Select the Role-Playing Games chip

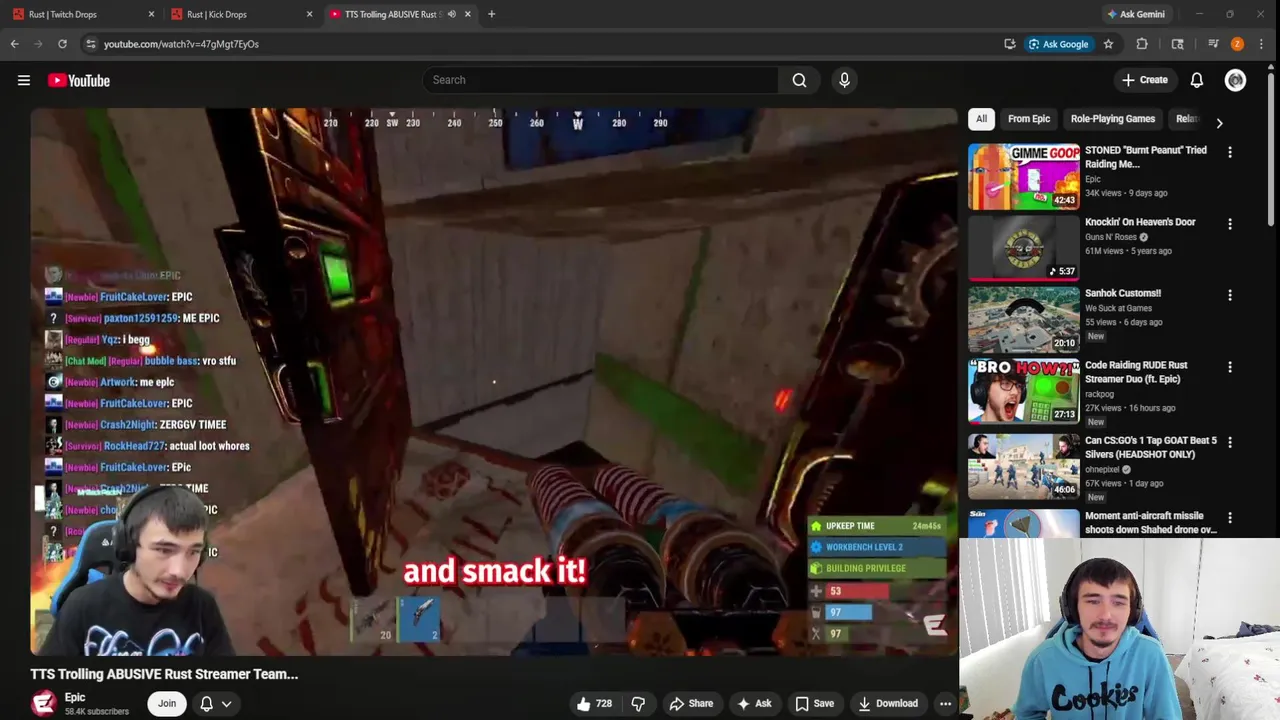[x=1113, y=119]
